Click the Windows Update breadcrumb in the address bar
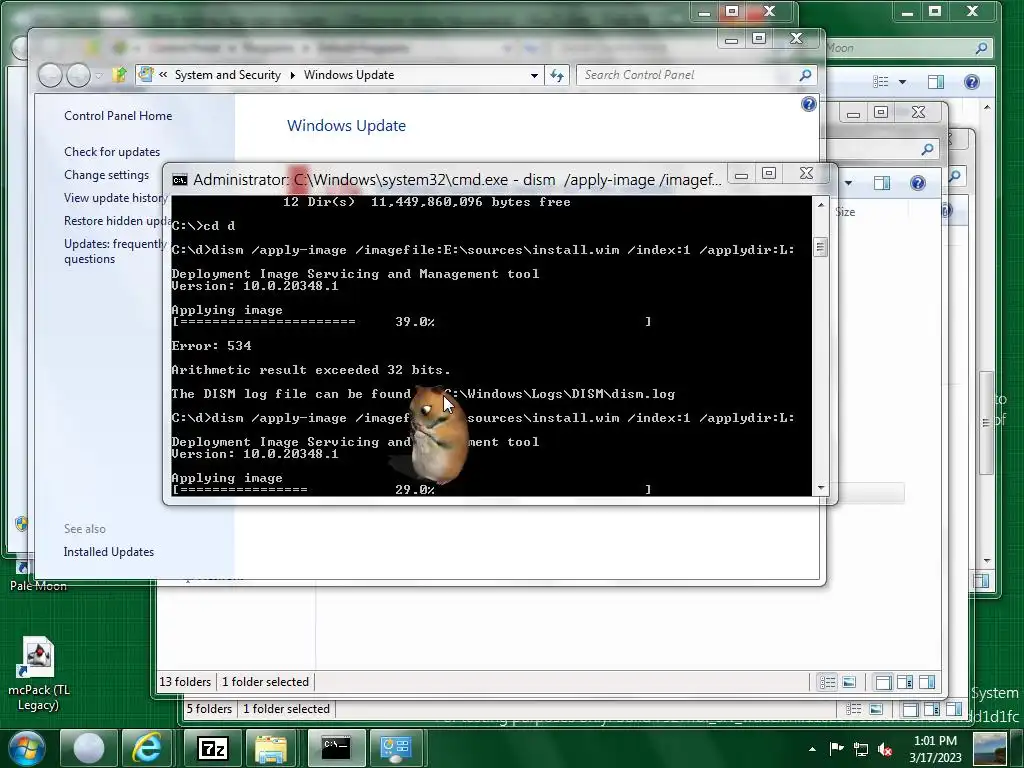 click(x=349, y=75)
